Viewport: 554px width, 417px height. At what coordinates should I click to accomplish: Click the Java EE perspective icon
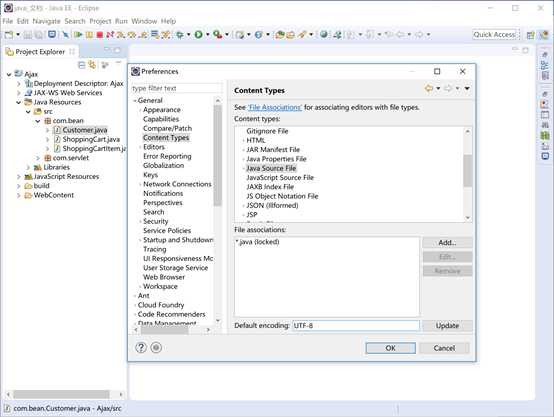543,35
